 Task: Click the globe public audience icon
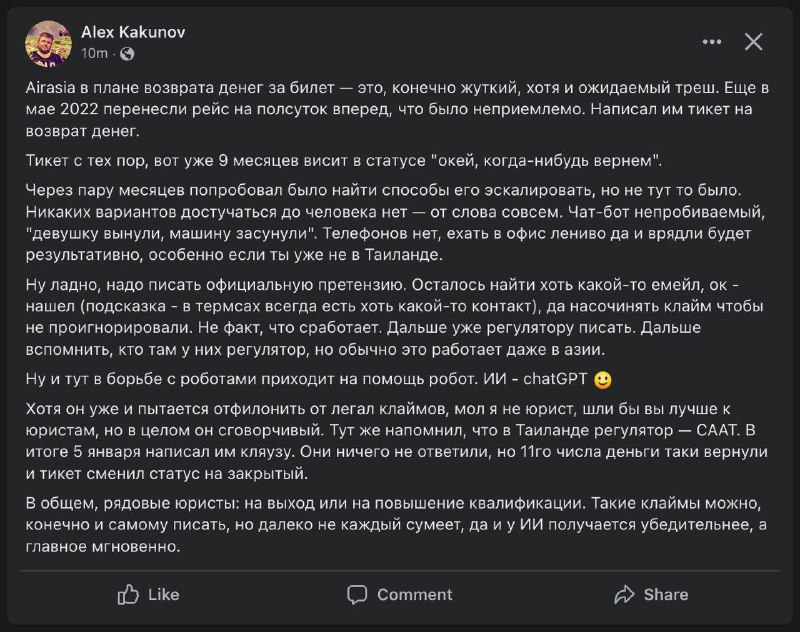pyautogui.click(x=127, y=54)
